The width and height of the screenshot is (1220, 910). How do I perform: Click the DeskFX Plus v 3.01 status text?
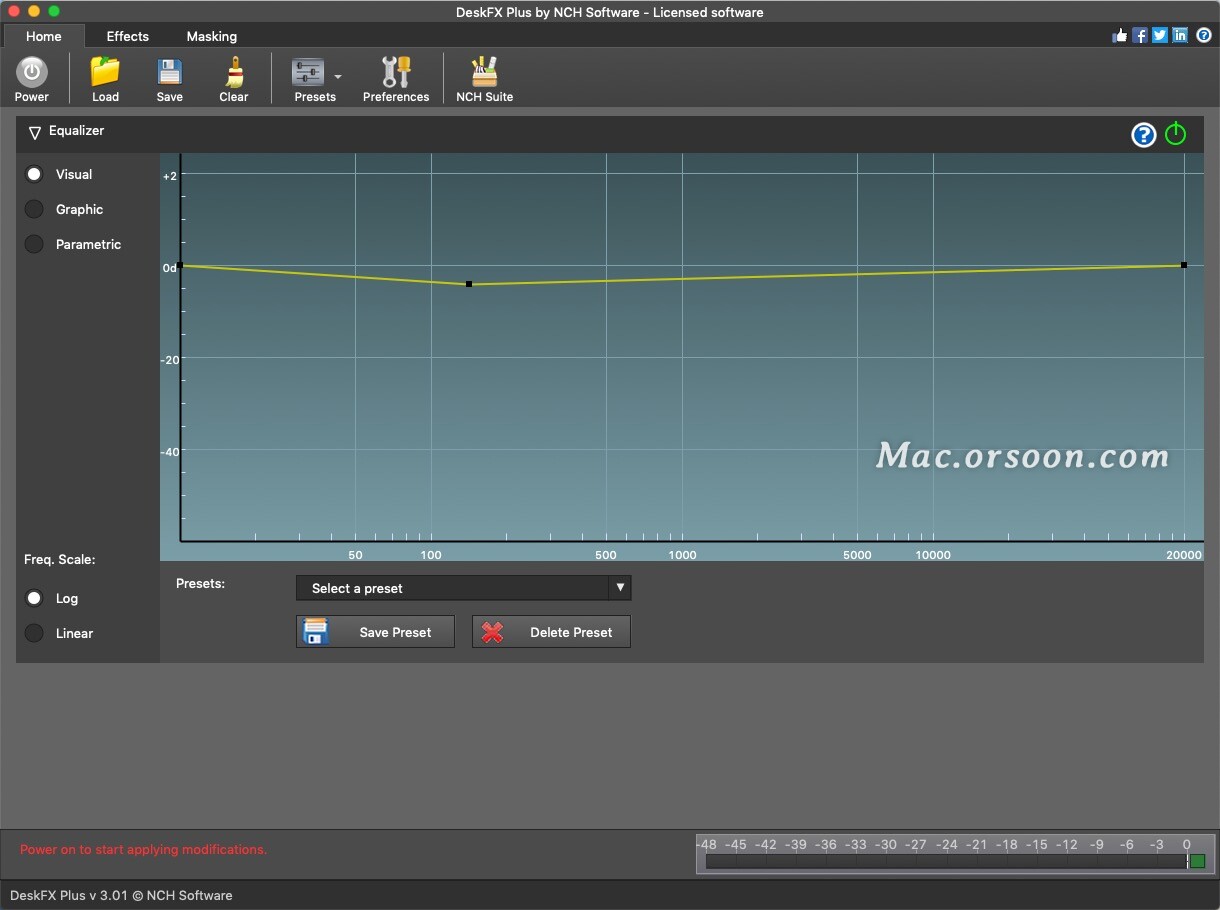(121, 895)
